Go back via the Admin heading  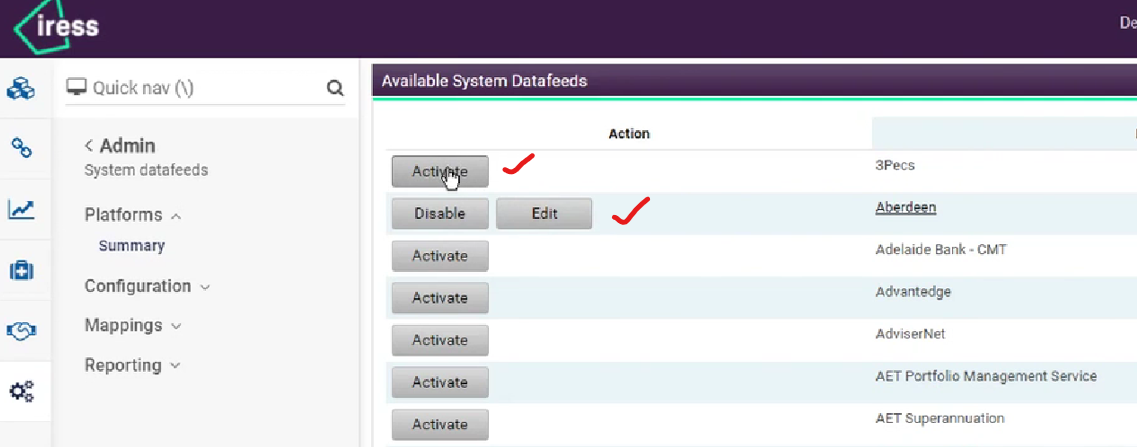[x=120, y=146]
